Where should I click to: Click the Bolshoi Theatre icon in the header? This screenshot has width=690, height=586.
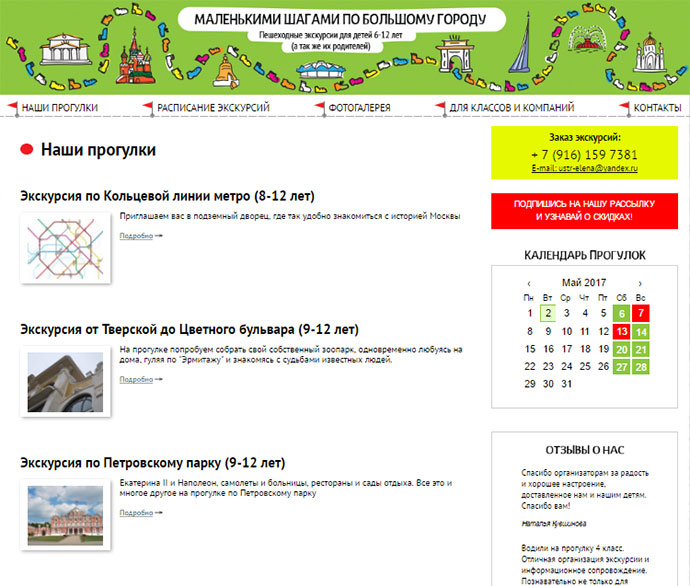pyautogui.click(x=66, y=49)
